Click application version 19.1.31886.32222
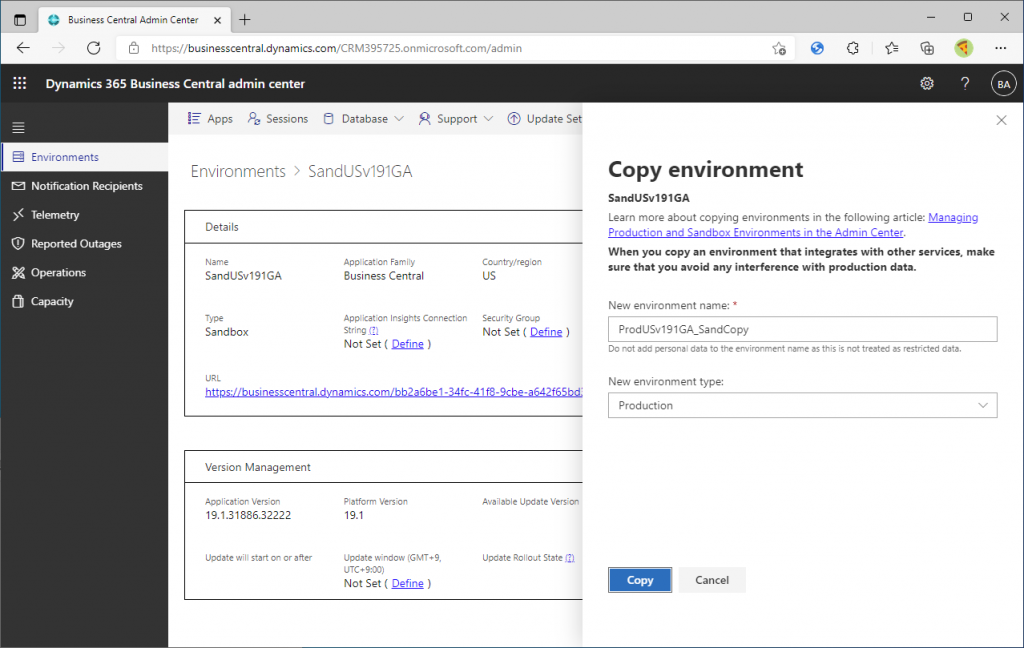 248,515
